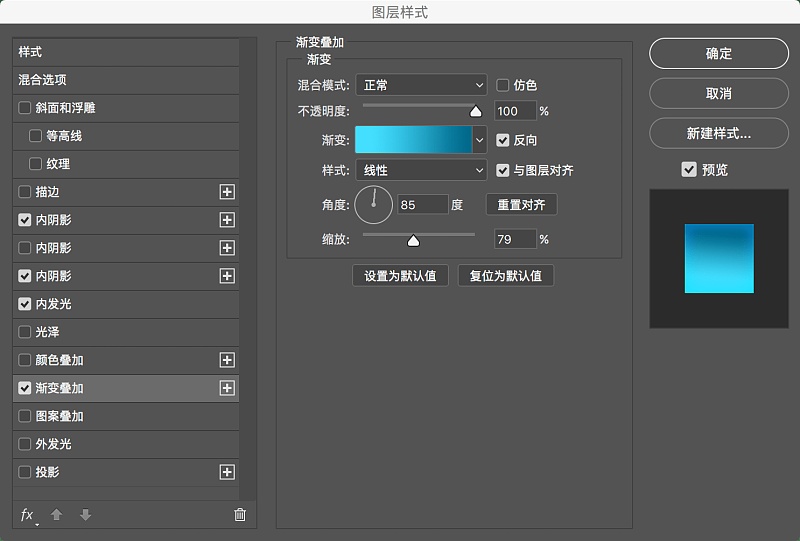Enable the 等高线 checkbox
The height and width of the screenshot is (541, 800).
tap(35, 136)
